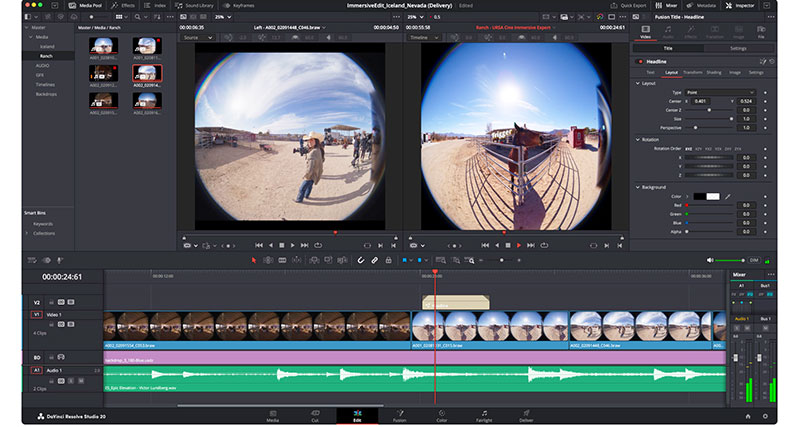Collapse the Rotation section

(x=638, y=139)
